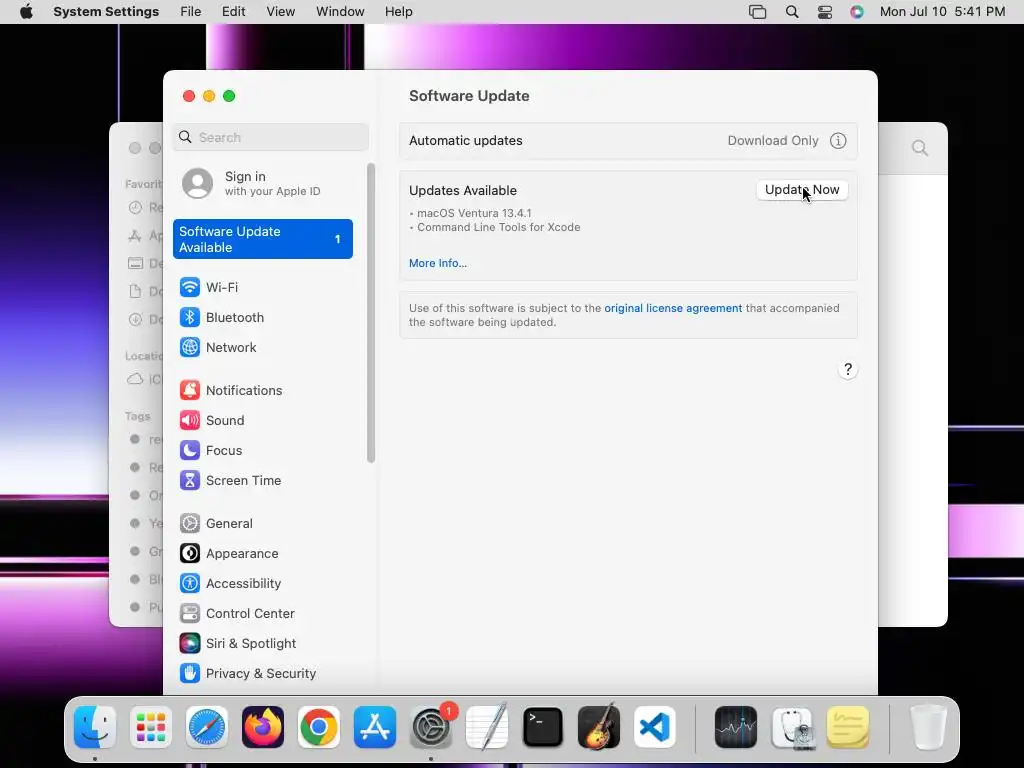Open Disk Utility from the Dock
1024x768 pixels.
792,727
